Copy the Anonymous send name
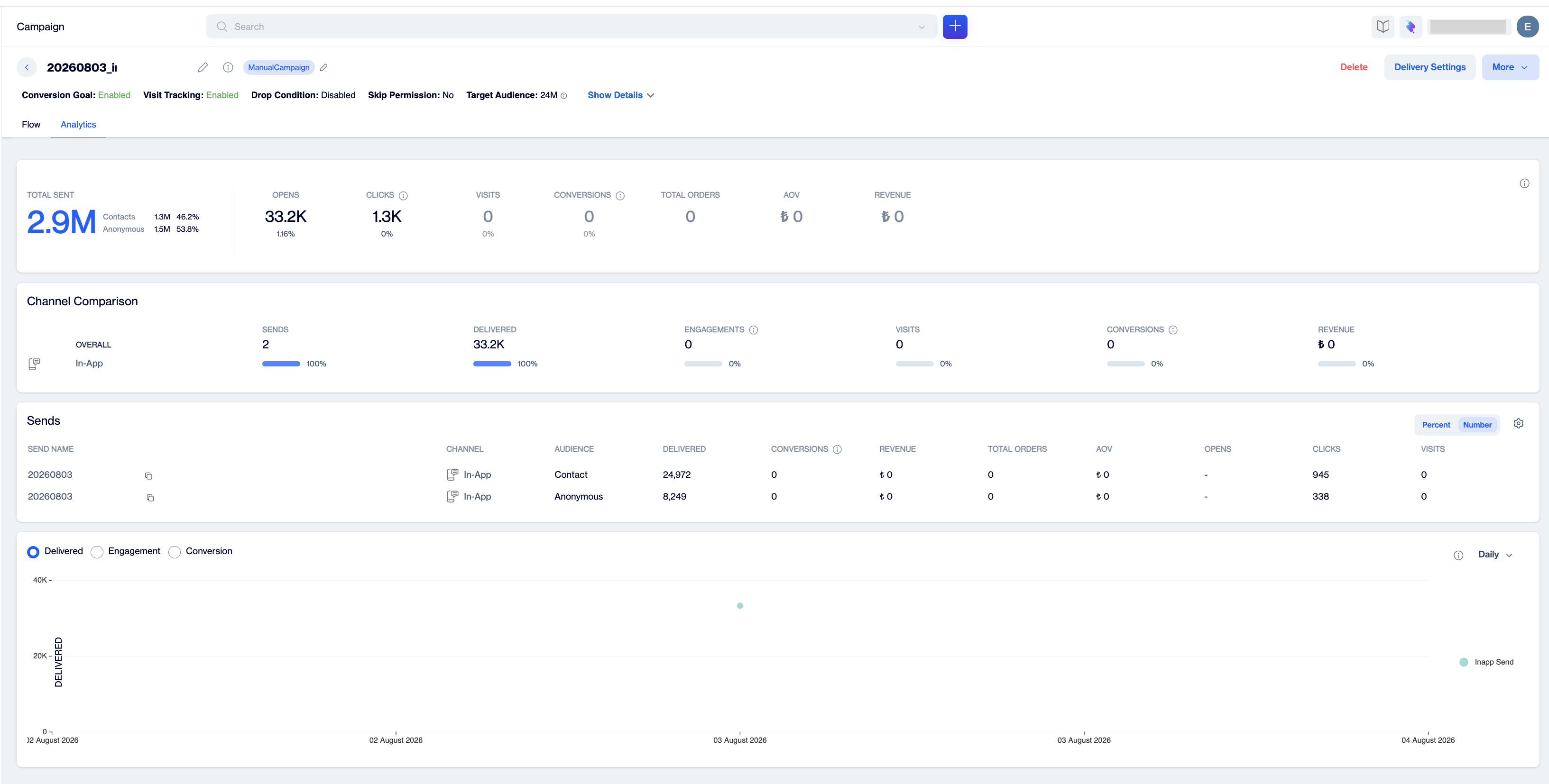Image resolution: width=1549 pixels, height=784 pixels. click(x=150, y=497)
